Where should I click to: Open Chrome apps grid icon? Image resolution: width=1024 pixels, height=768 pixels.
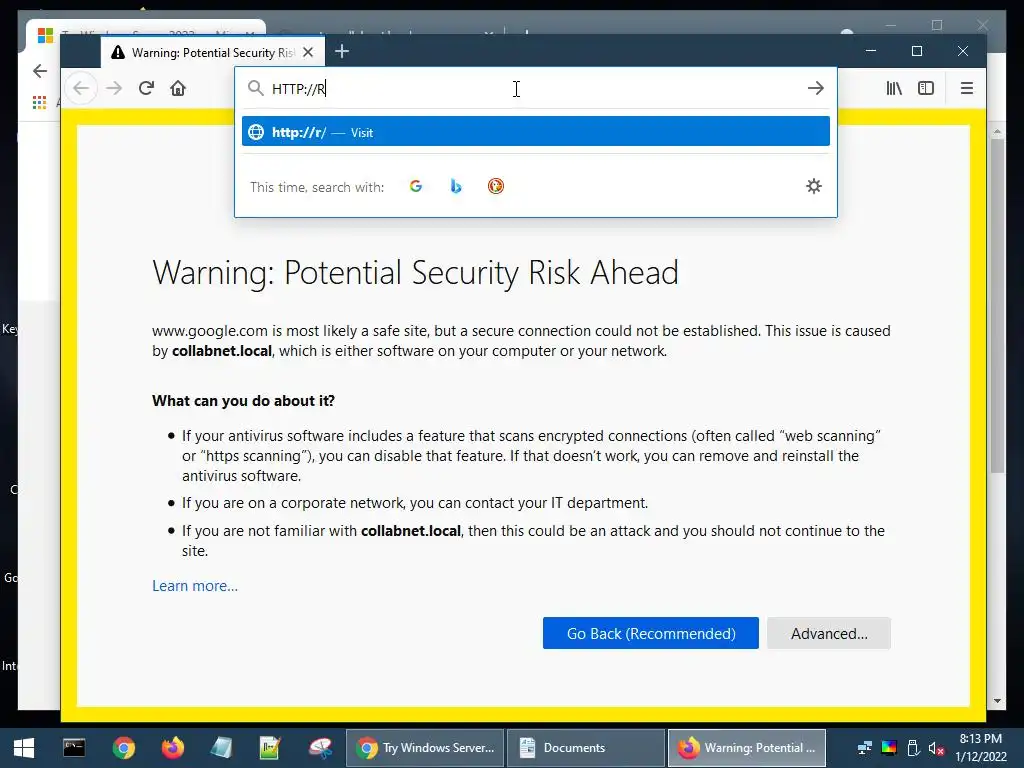coord(39,103)
